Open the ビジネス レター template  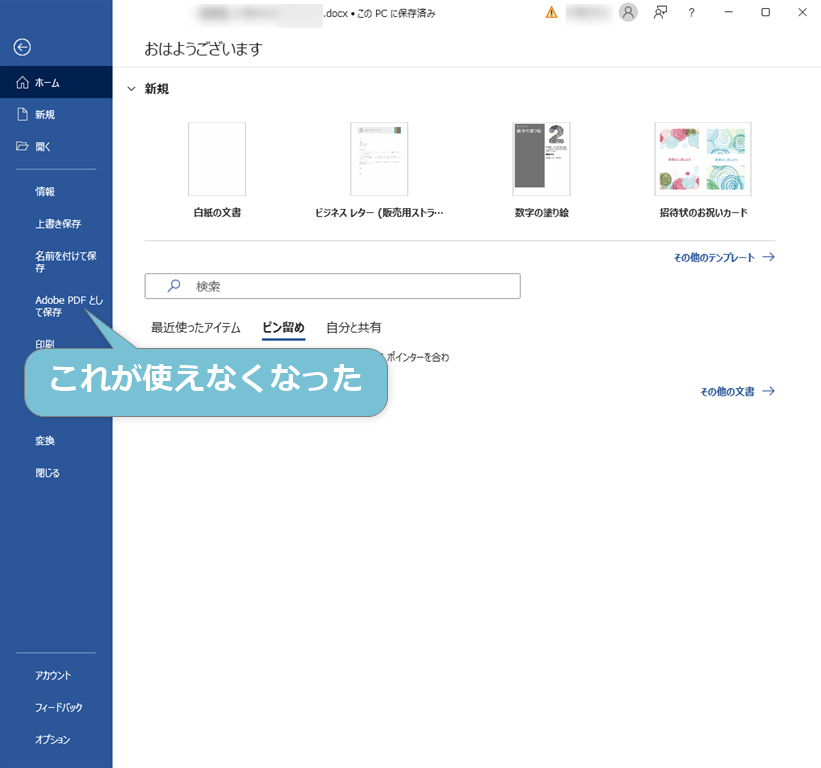pos(379,170)
